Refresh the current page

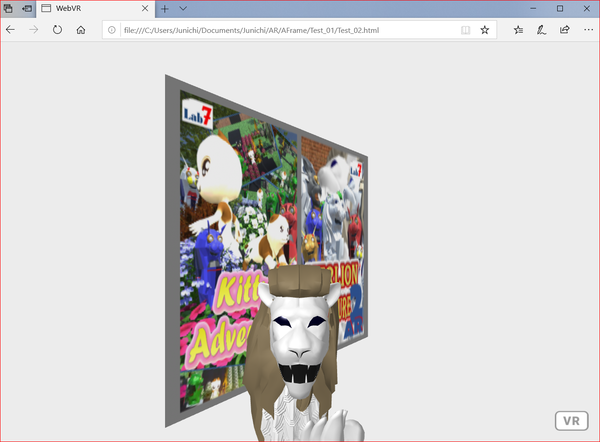[57, 30]
